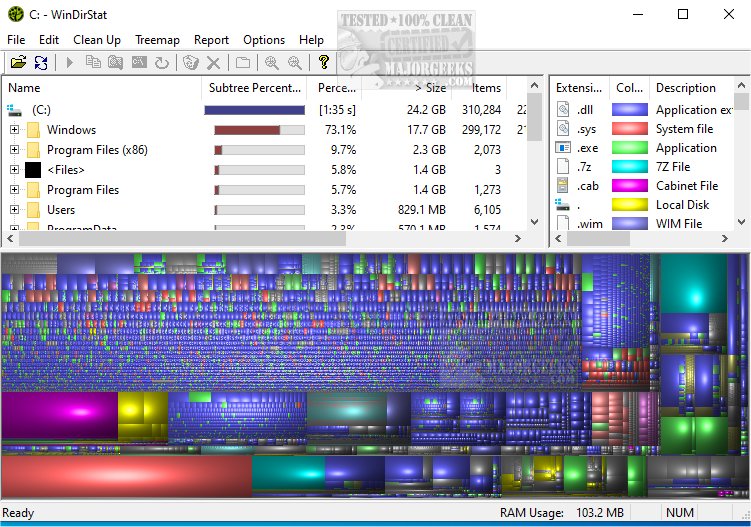Expand the Users folder node
Screen dimensions: 751x527
pos(14,210)
